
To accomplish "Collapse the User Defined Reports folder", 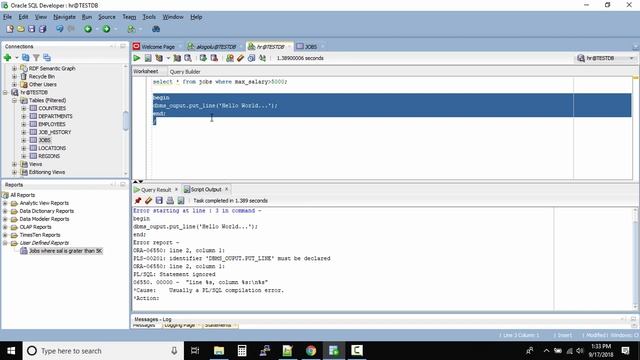I will click(x=5, y=243).
